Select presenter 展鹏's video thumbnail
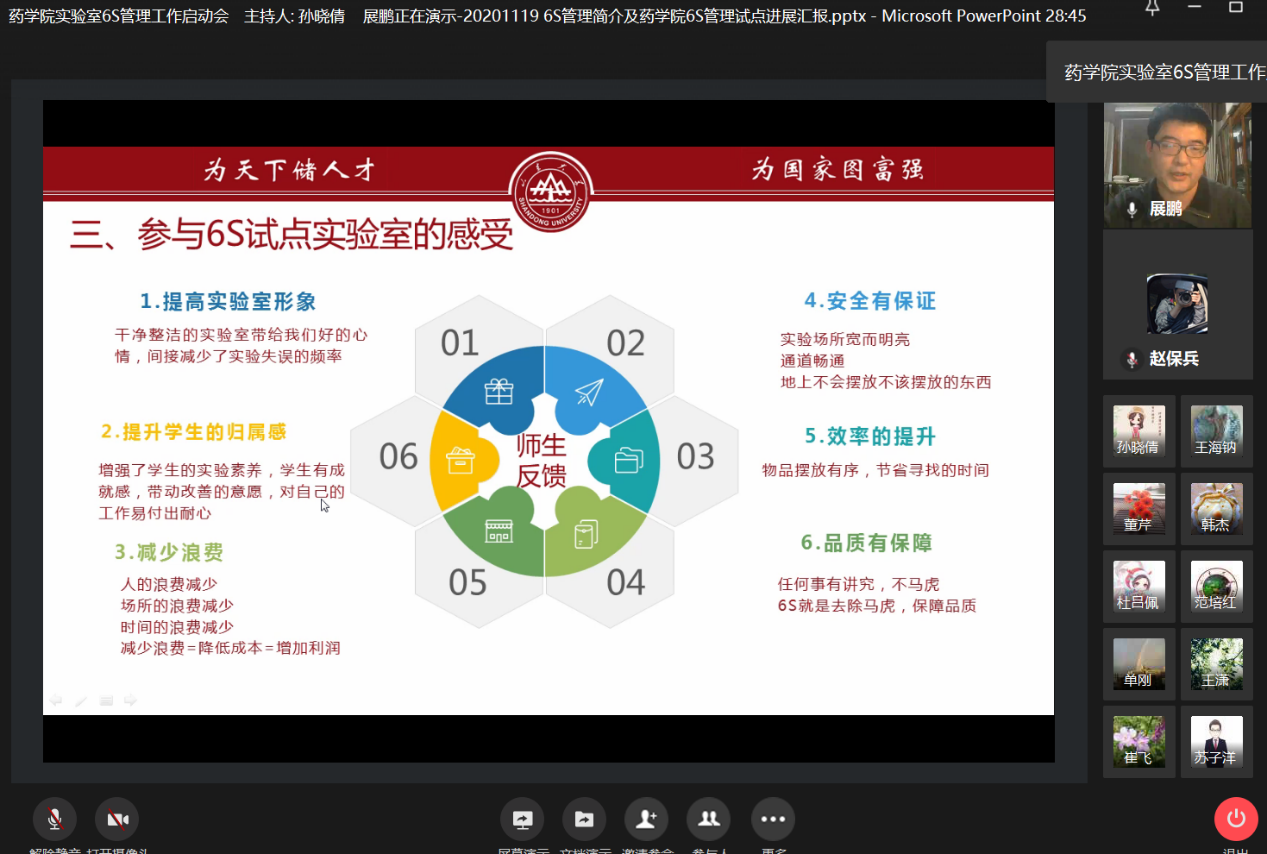1267x854 pixels. tap(1177, 165)
